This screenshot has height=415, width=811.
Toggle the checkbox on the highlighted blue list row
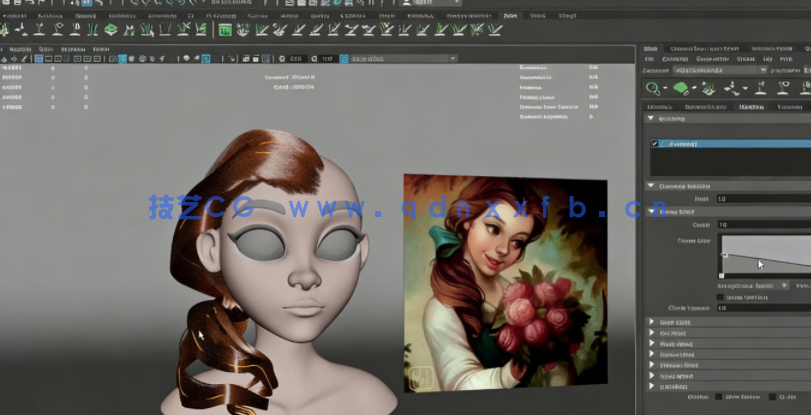pos(655,144)
